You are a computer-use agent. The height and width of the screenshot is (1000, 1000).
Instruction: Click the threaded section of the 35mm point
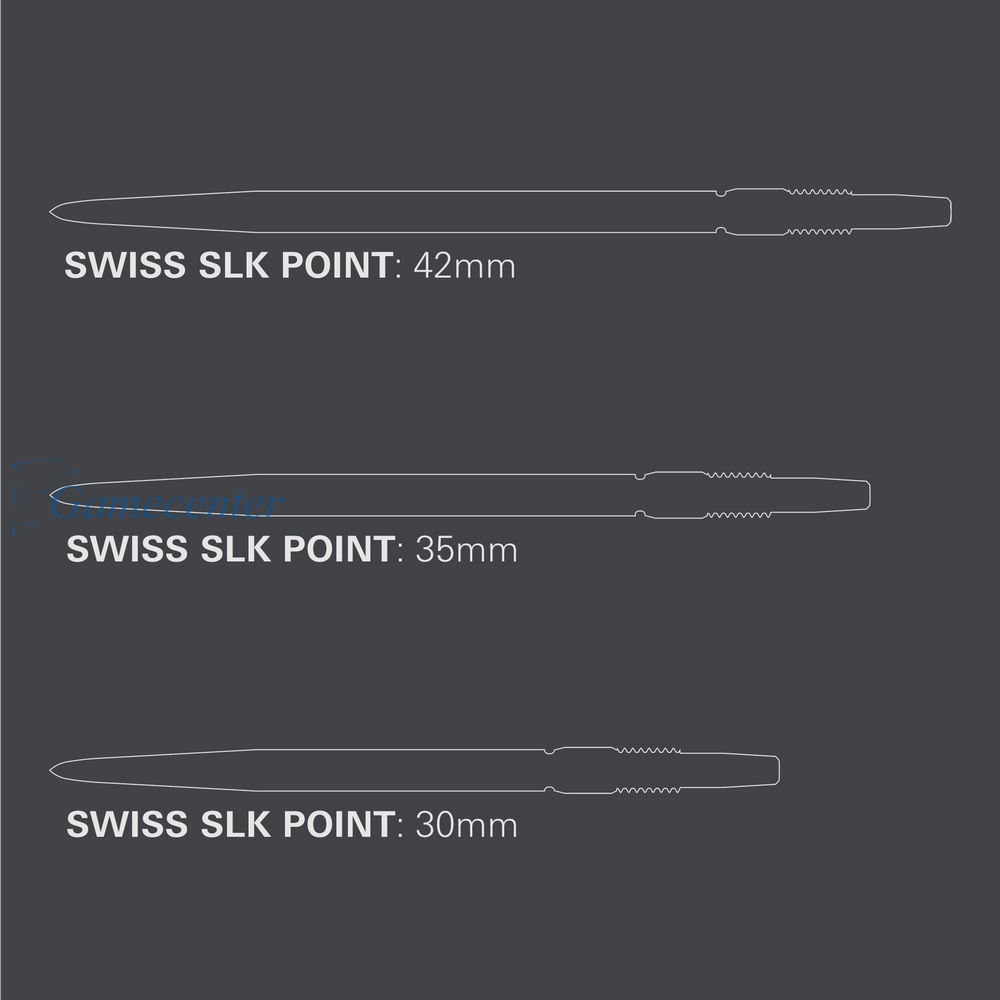click(x=739, y=494)
